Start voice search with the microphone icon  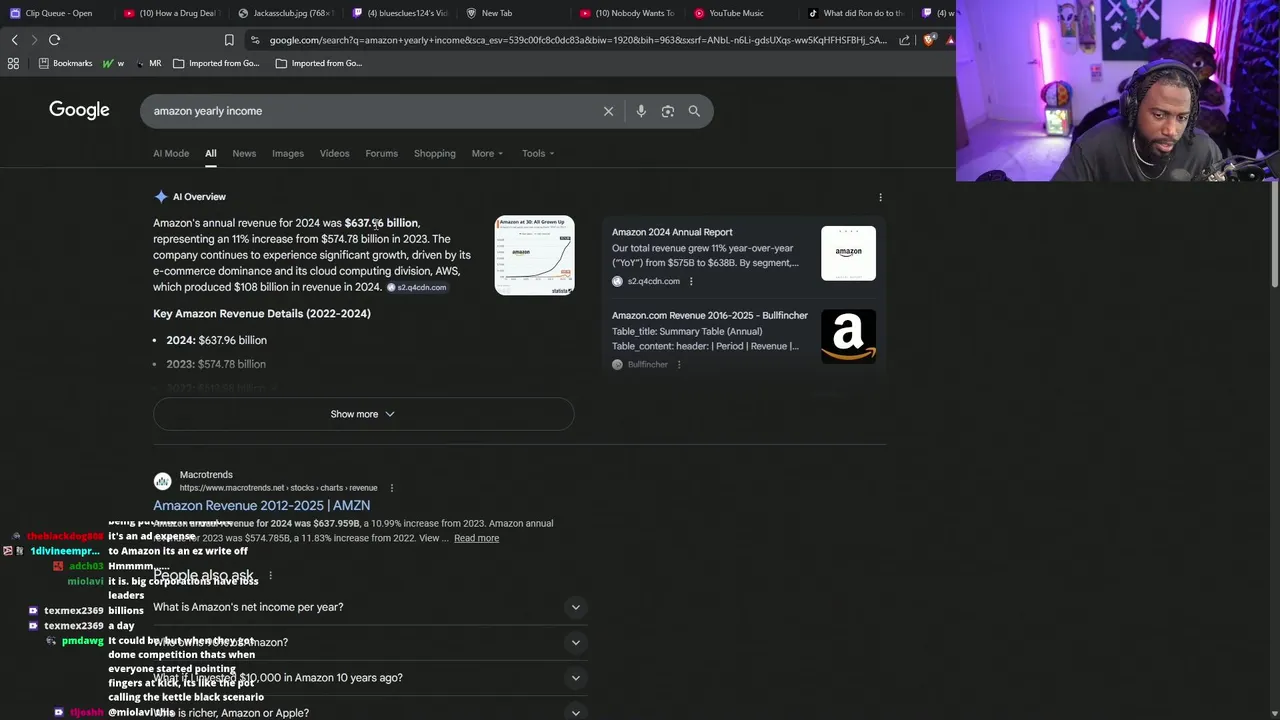pos(641,111)
